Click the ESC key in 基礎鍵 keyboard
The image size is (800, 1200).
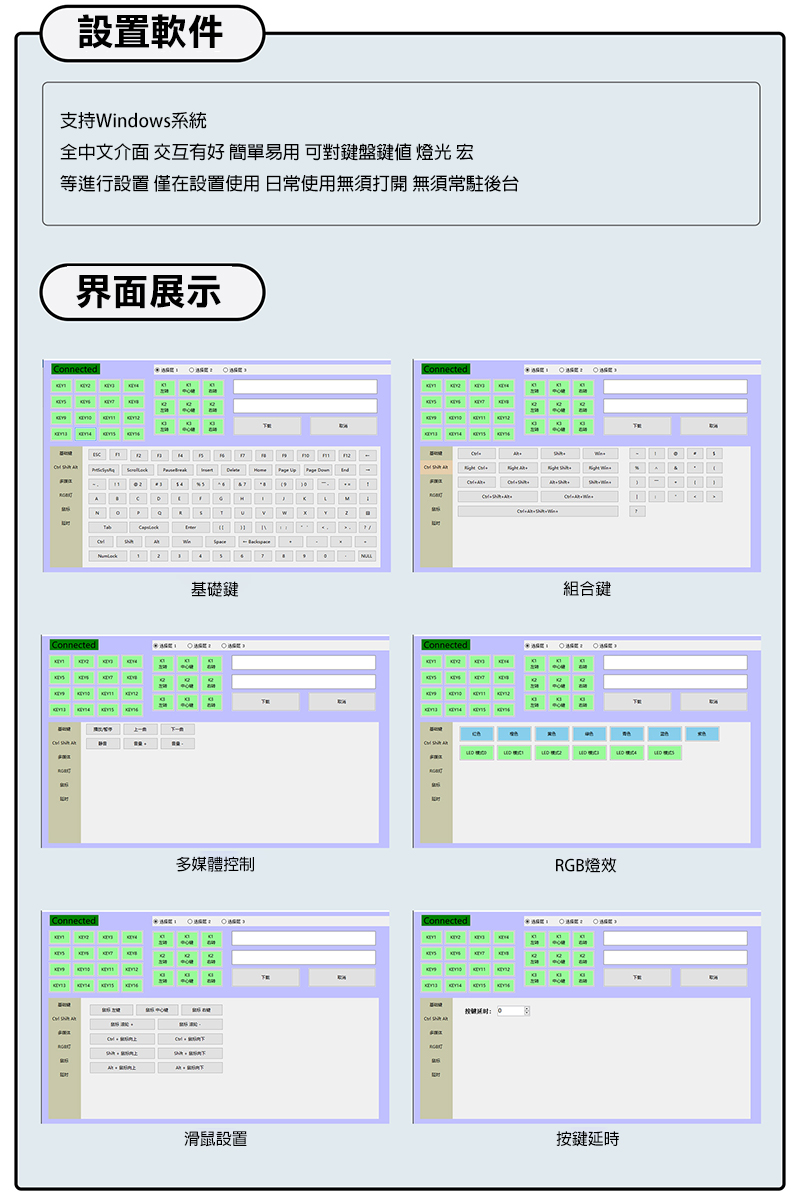point(97,455)
